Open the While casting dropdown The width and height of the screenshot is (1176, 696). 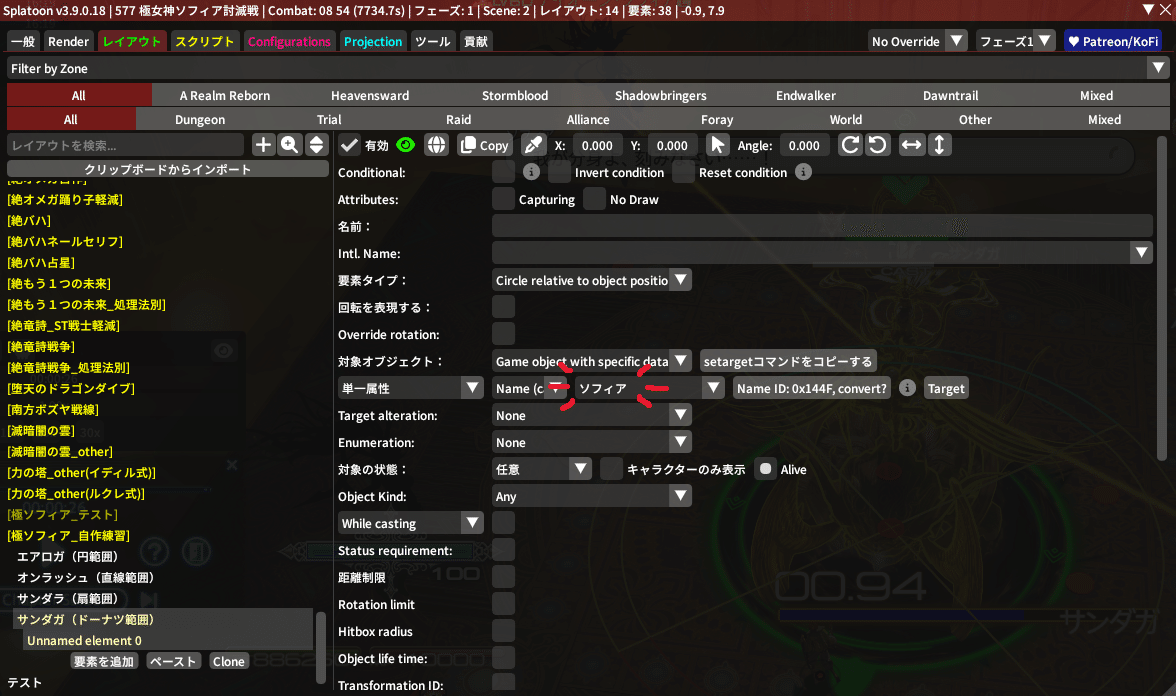point(411,523)
